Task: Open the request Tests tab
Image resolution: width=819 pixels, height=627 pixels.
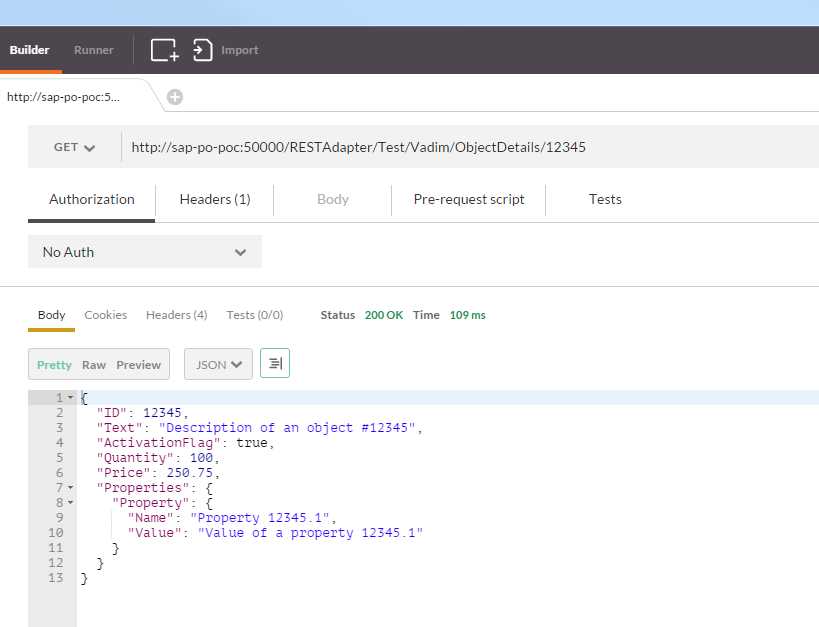Action: (x=605, y=199)
